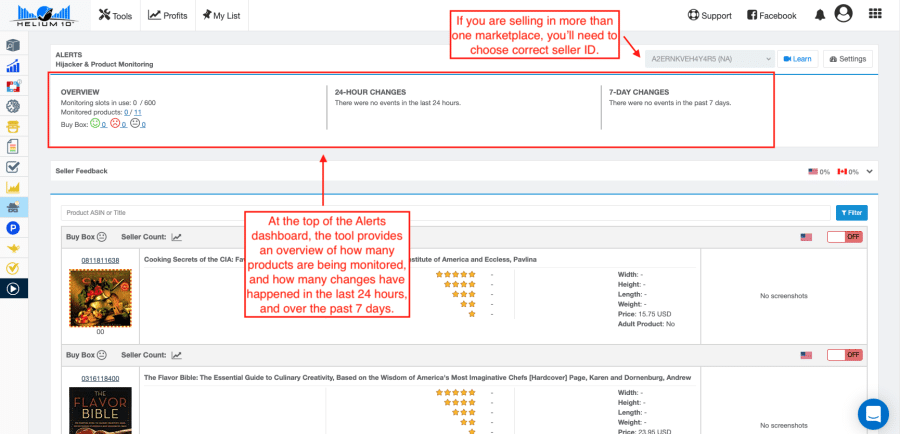Open the Black Box cube icon in sidebar
The height and width of the screenshot is (434, 900).
click(13, 45)
